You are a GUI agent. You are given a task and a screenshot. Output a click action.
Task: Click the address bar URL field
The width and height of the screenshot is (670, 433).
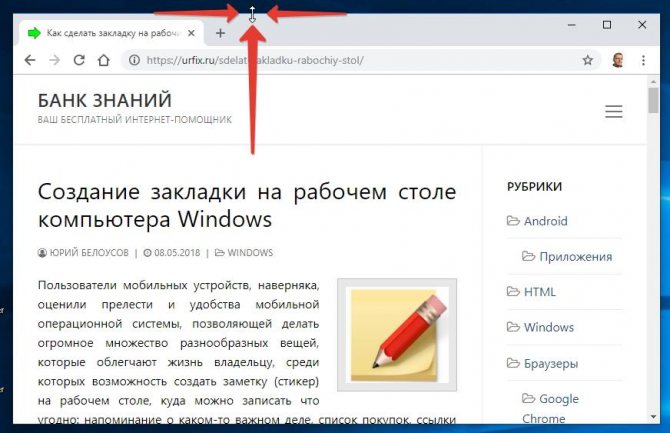pos(350,60)
